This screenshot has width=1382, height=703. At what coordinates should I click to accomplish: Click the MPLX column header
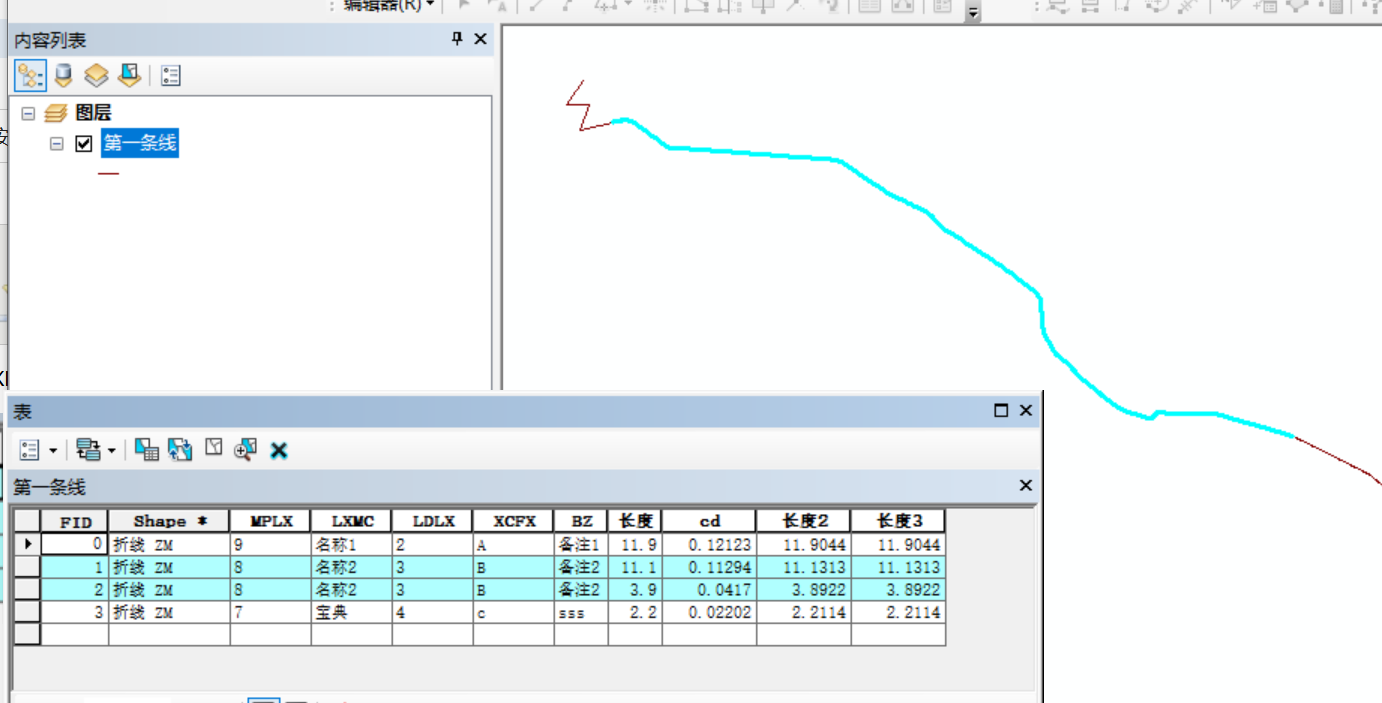point(270,521)
